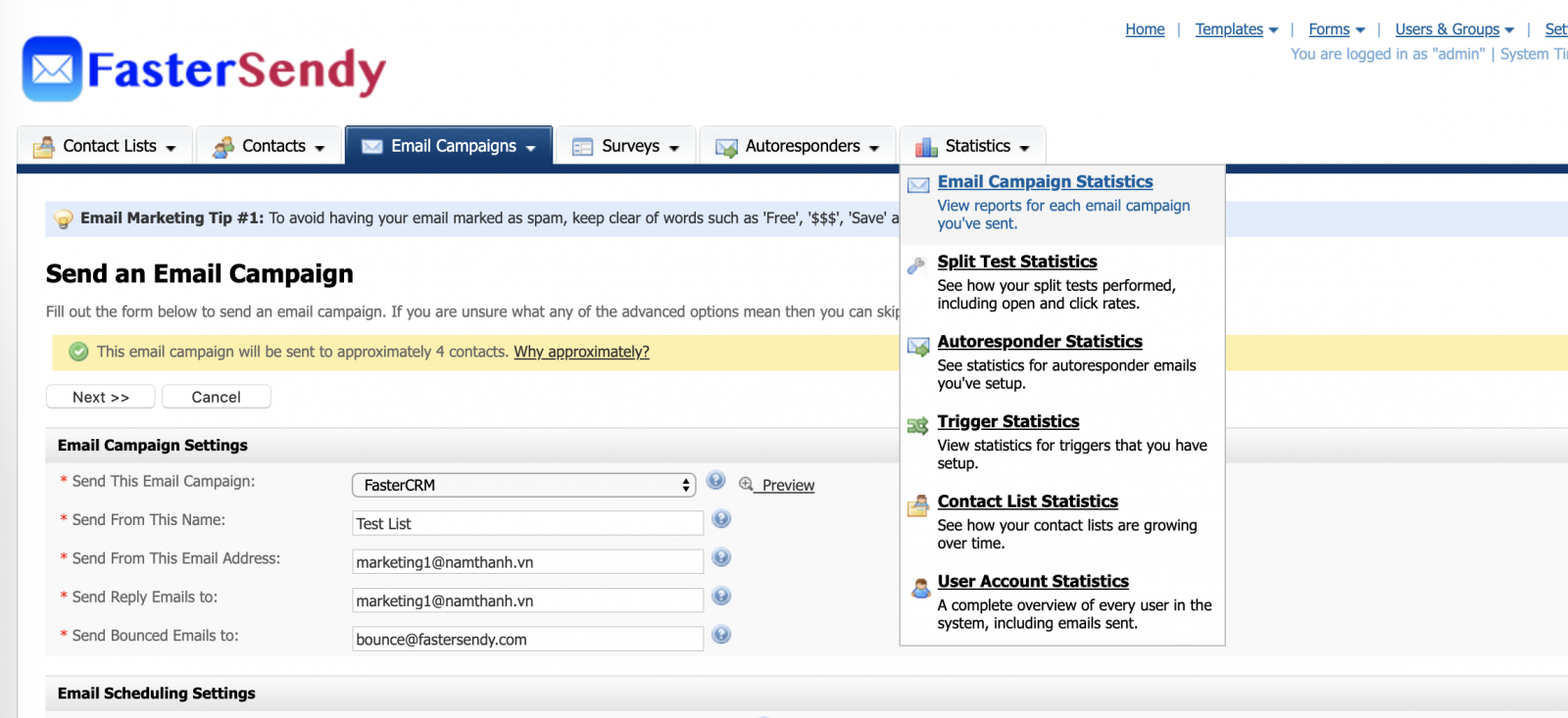Click the Email Campaign Statistics envelope icon
The width and height of the screenshot is (1568, 718).
tap(918, 185)
